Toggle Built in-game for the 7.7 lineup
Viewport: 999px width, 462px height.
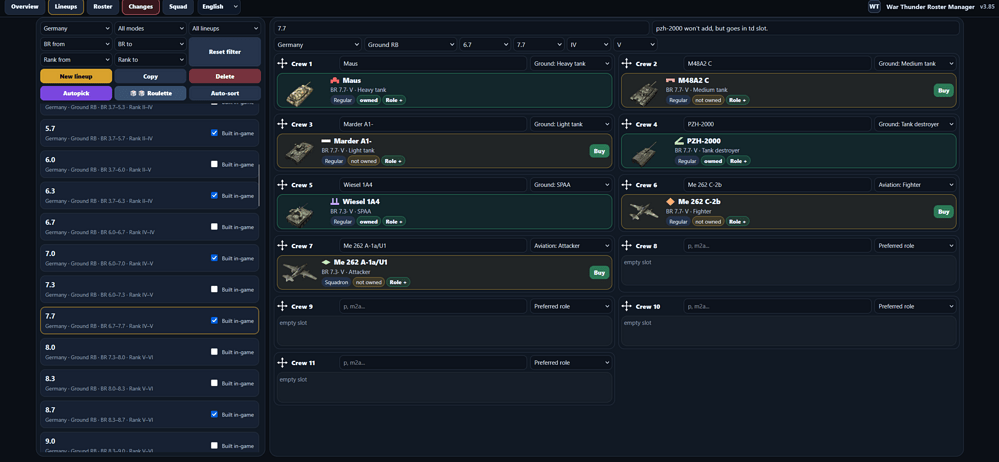point(214,321)
